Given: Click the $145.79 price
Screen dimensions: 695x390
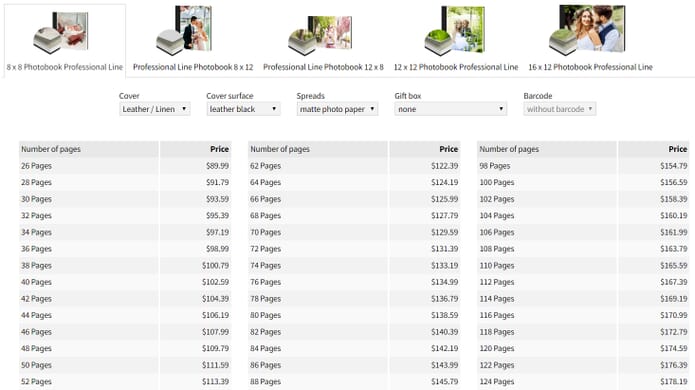Looking at the screenshot, I should (445, 382).
